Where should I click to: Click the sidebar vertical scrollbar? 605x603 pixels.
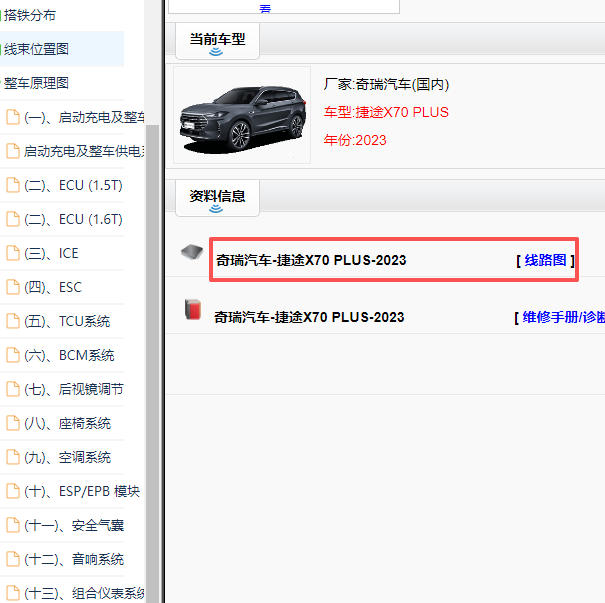152,363
